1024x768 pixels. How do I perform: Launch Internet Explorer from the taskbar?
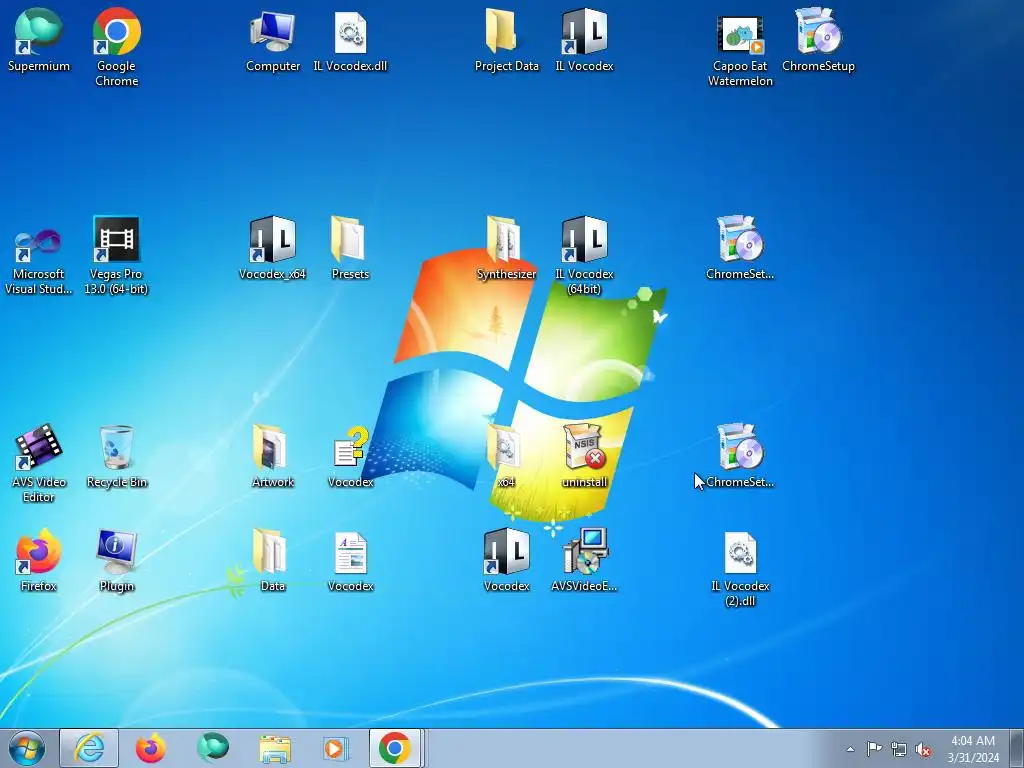tap(89, 748)
